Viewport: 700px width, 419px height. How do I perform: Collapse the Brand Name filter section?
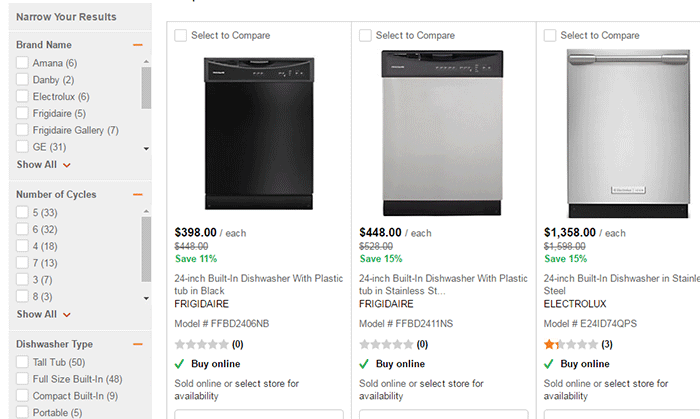[138, 45]
